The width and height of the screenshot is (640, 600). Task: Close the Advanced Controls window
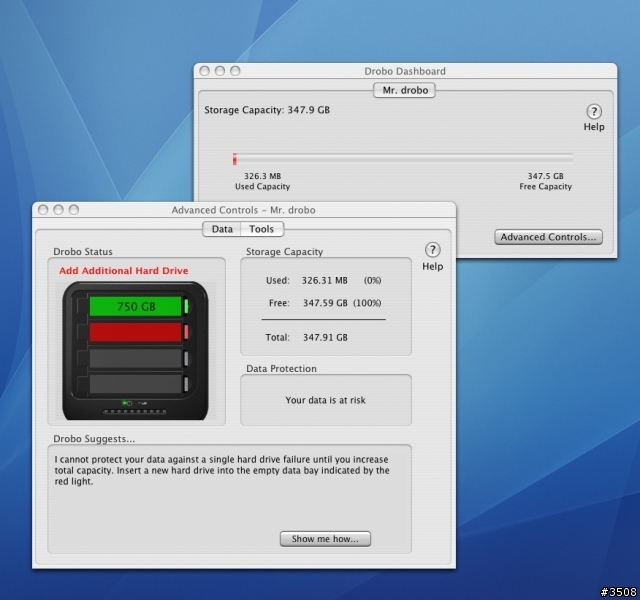click(43, 210)
